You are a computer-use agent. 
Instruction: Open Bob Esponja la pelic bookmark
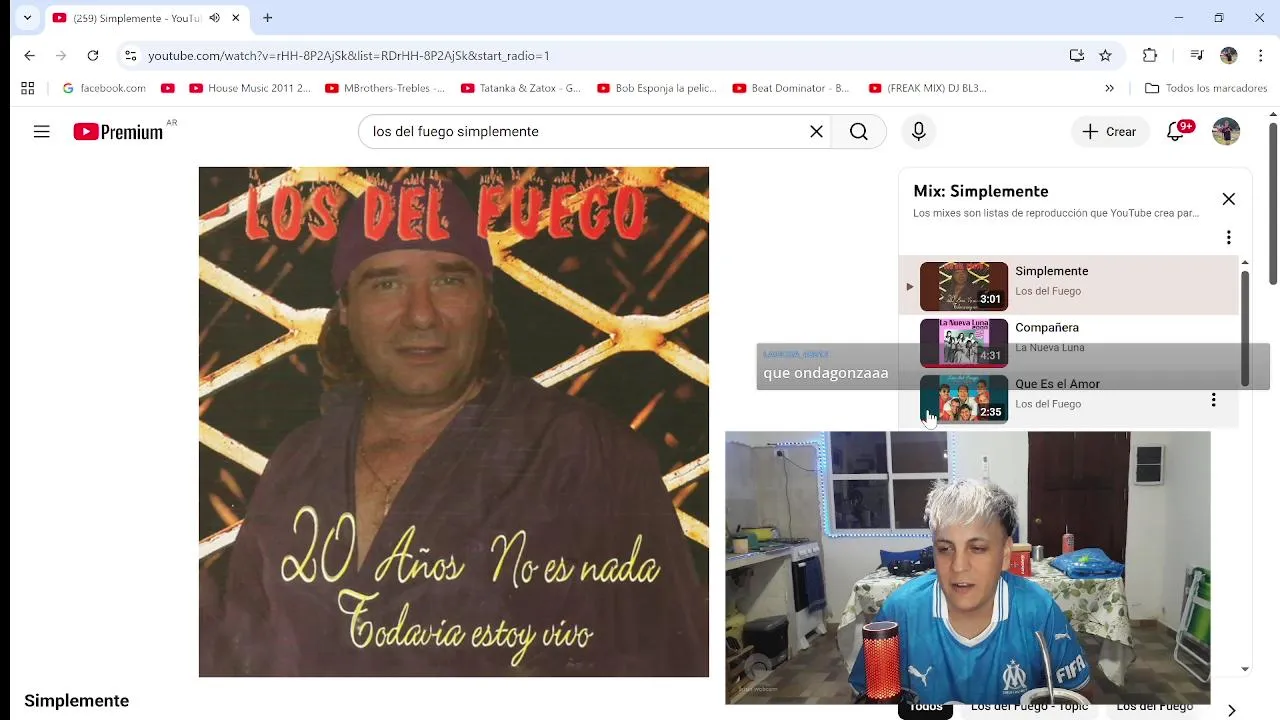coord(657,88)
